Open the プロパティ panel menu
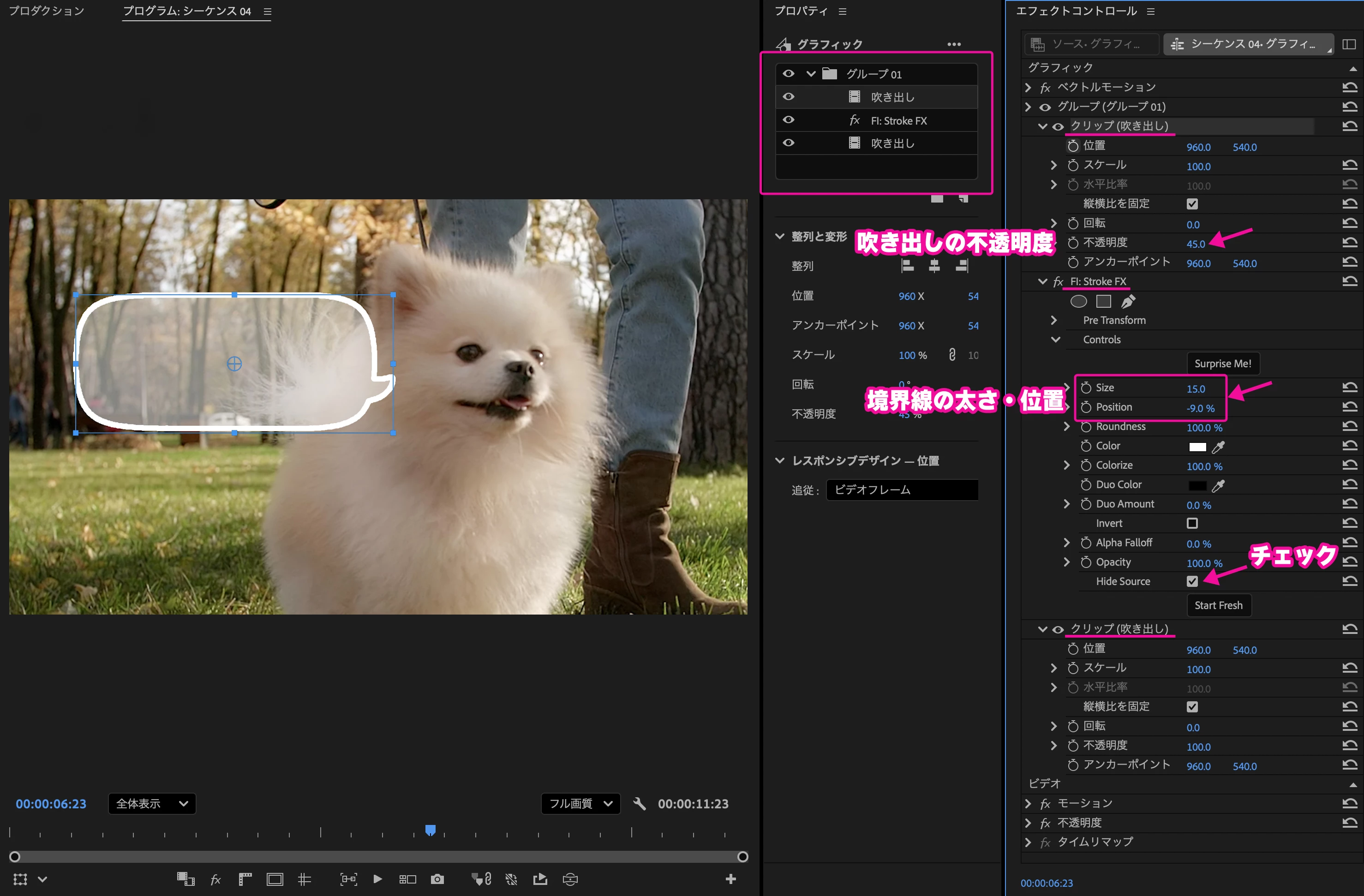This screenshot has width=1364, height=896. pyautogui.click(x=843, y=11)
